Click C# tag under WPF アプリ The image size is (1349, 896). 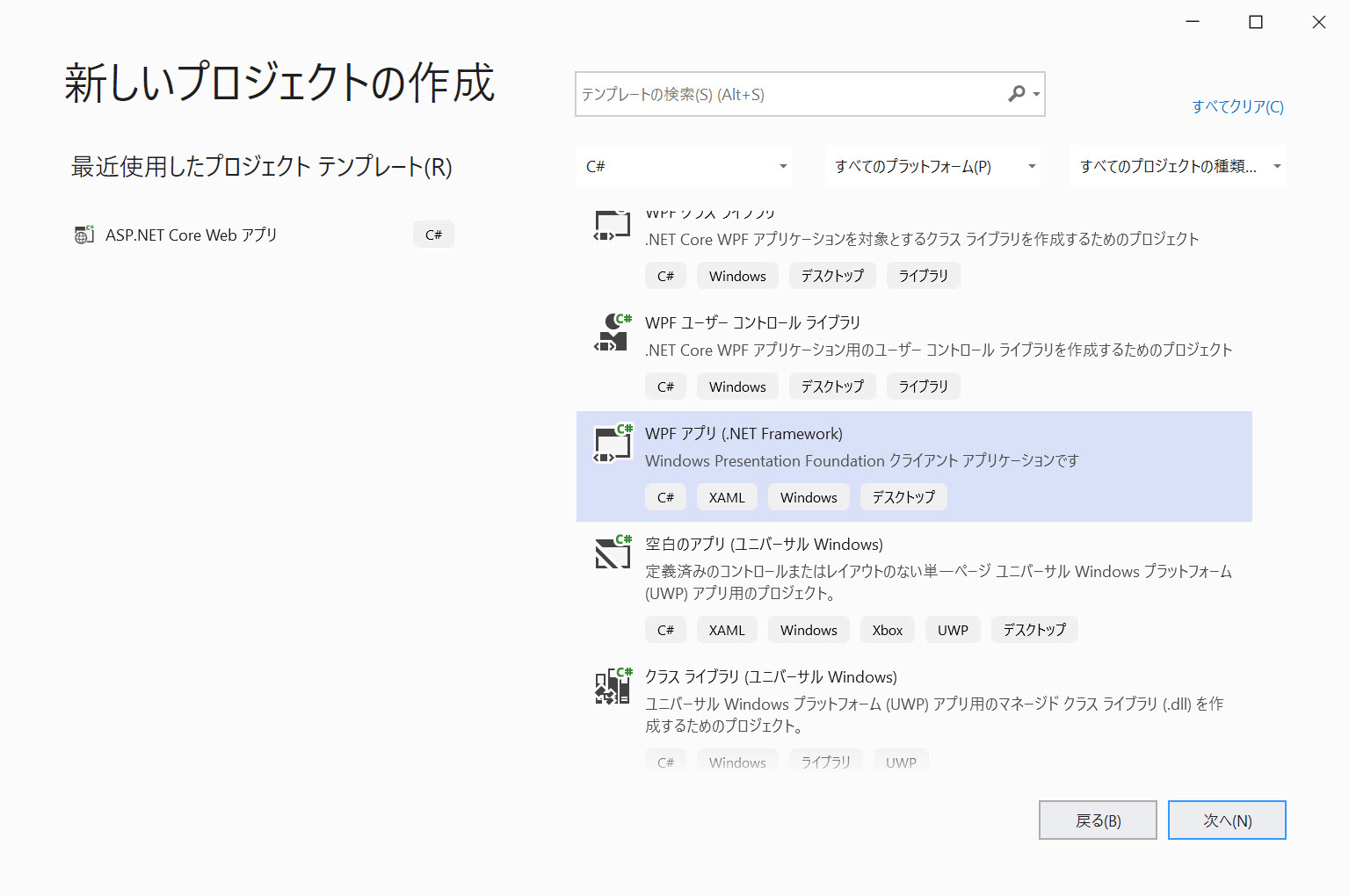[x=665, y=497]
